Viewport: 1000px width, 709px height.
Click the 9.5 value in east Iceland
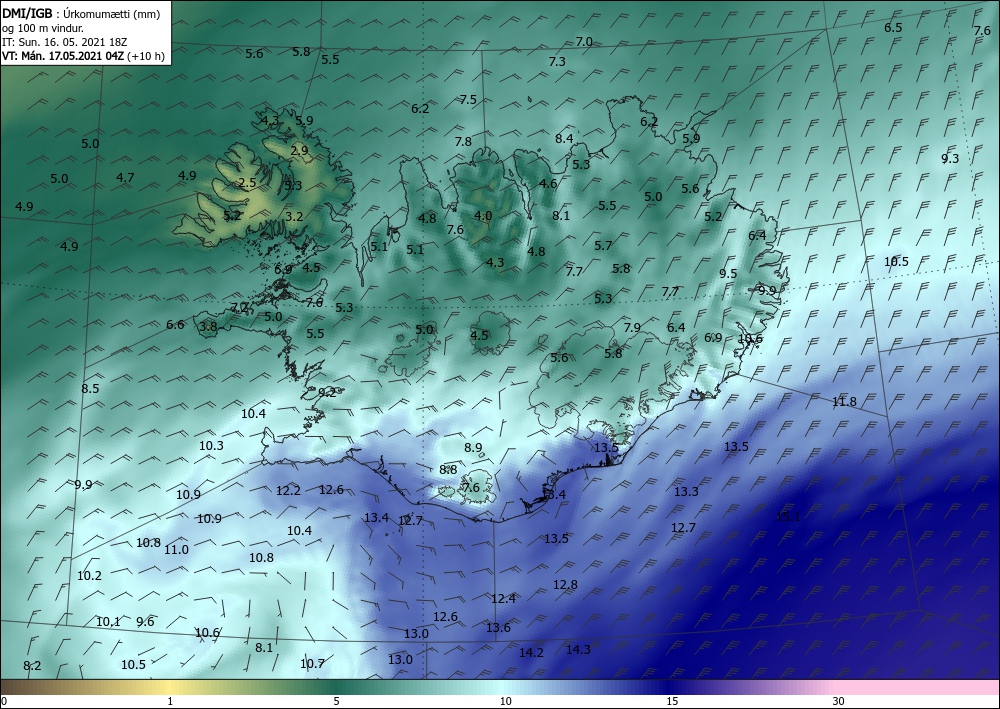[728, 274]
